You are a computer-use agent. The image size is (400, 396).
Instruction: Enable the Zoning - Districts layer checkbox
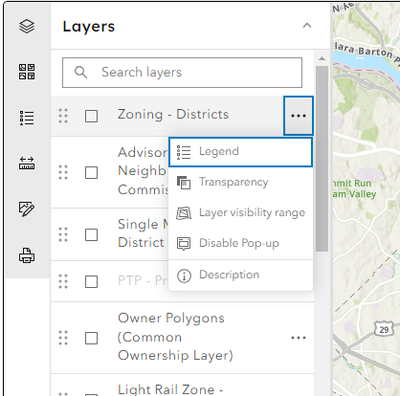point(91,116)
